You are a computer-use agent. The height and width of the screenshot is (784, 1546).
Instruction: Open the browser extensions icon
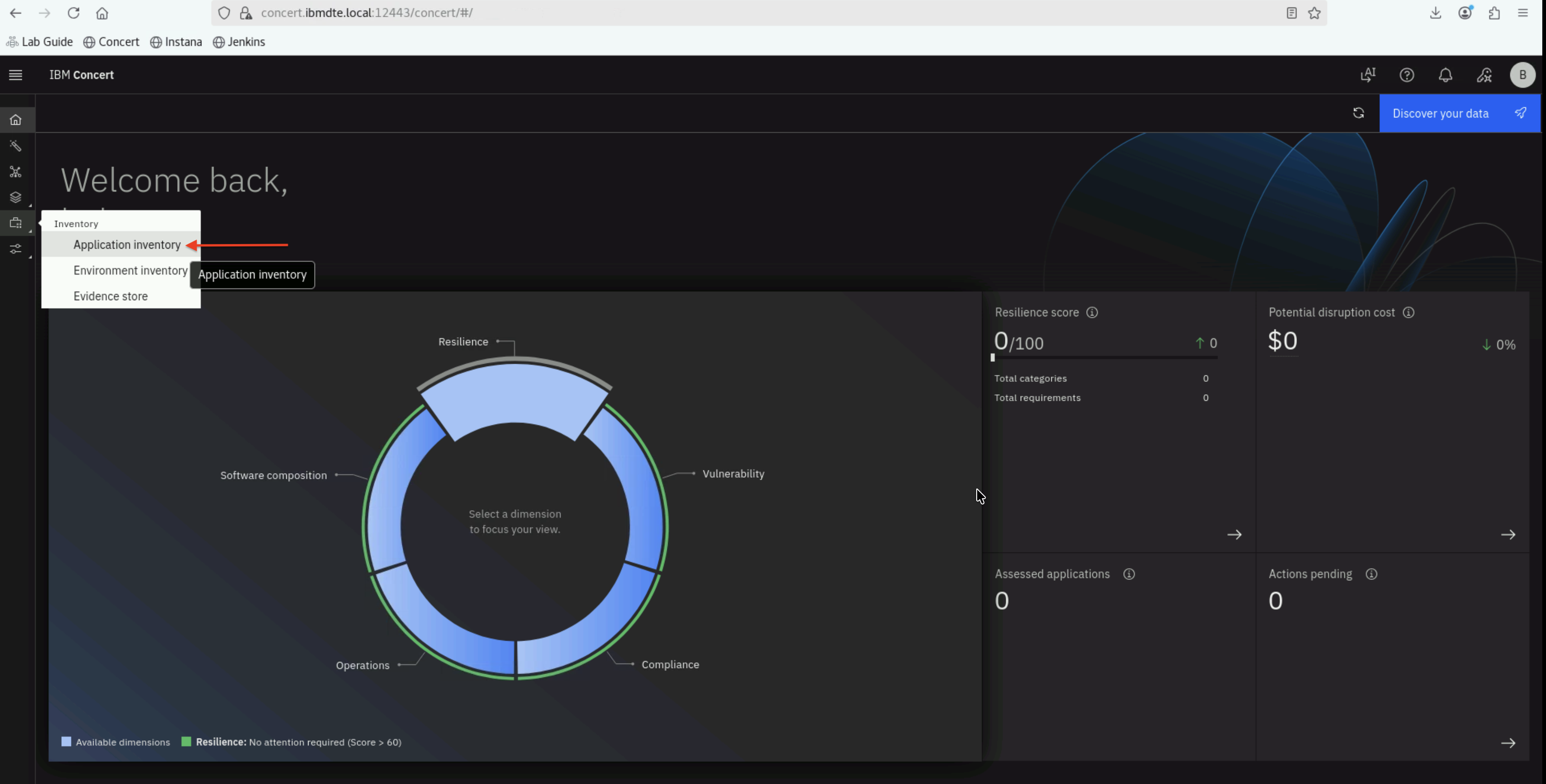(1494, 13)
